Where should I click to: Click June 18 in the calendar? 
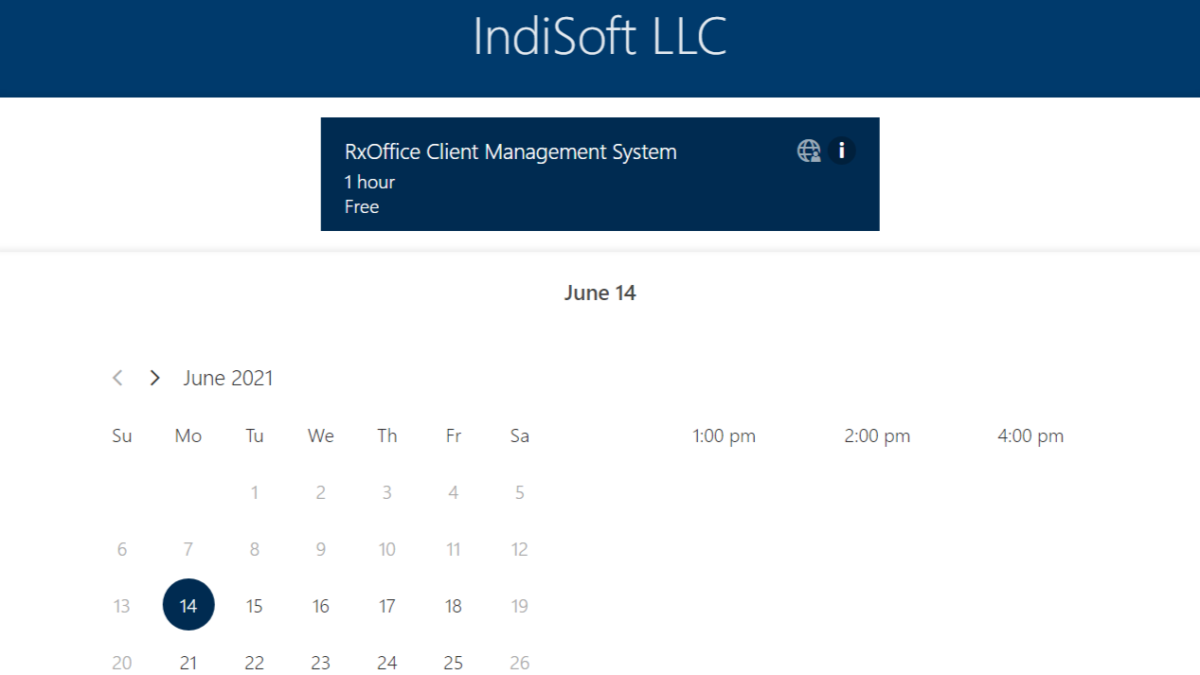[453, 606]
